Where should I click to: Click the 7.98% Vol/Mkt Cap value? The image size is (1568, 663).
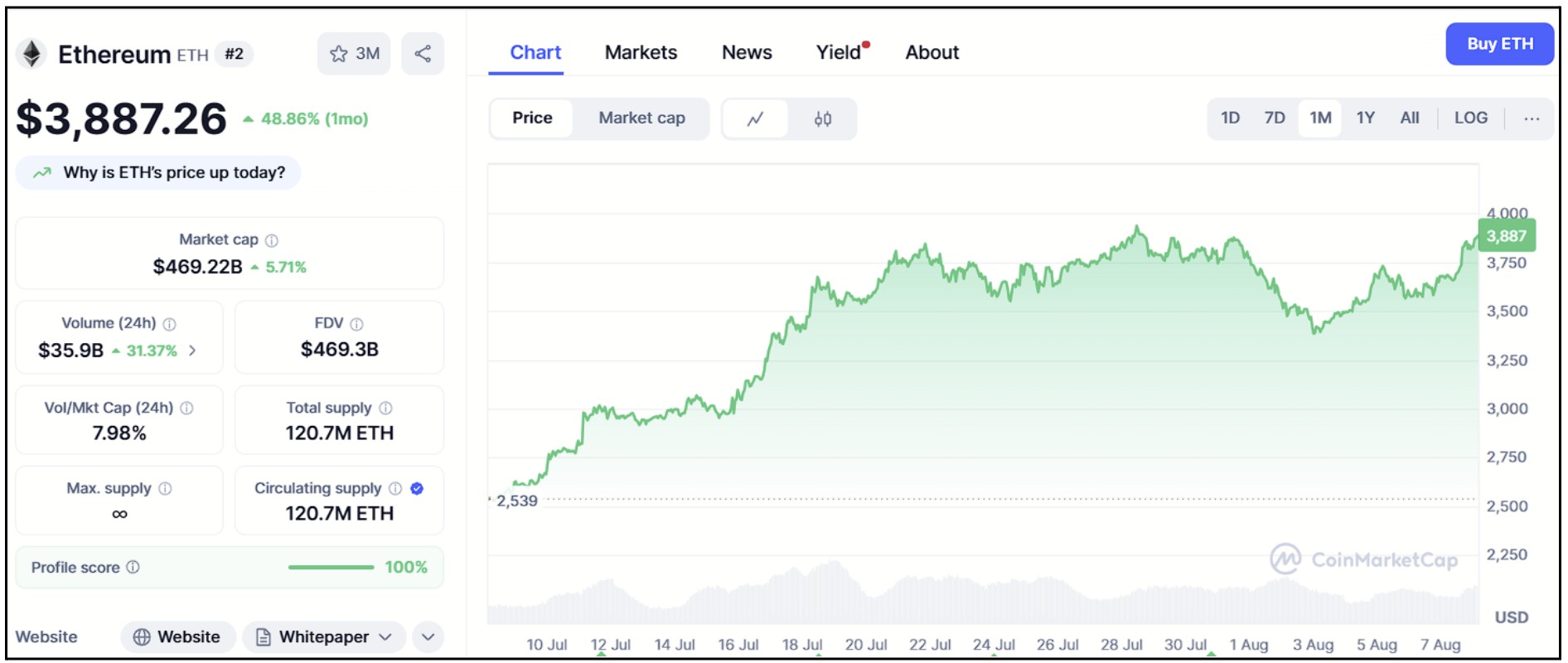[x=119, y=433]
